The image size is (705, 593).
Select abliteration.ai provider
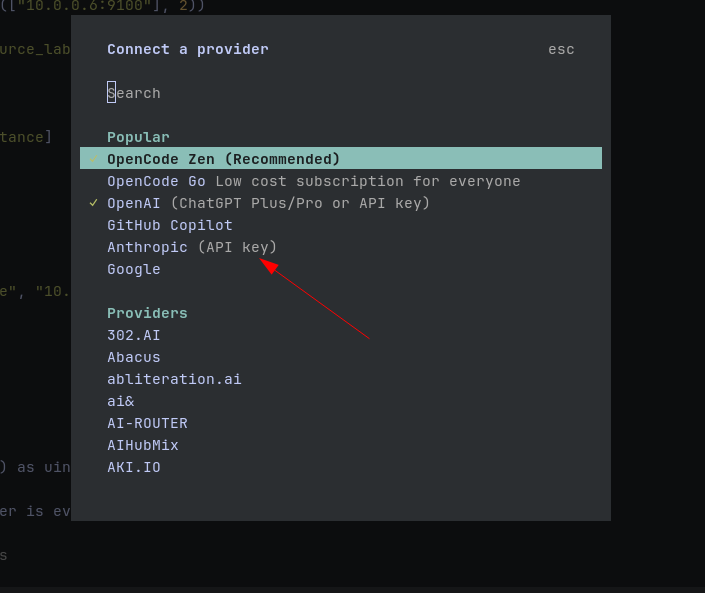click(341, 379)
